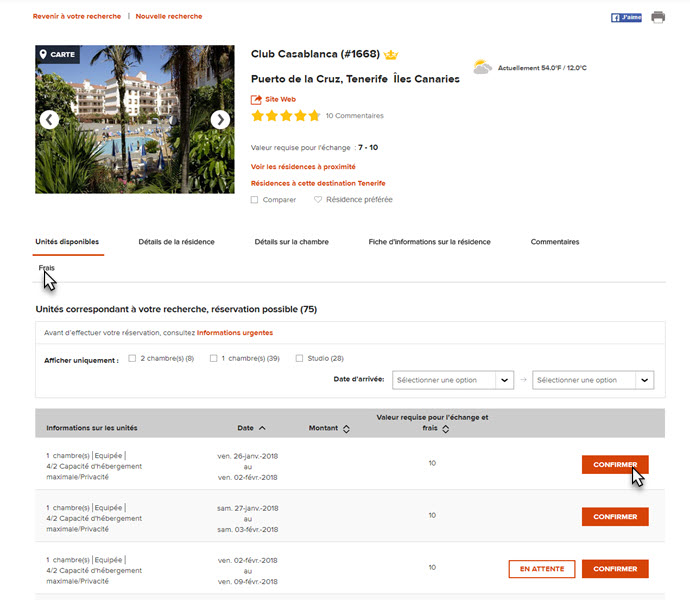Confirm the ven. 02-févr. to 09-févr. unit
Screen dimensions: 690x600
pos(615,569)
